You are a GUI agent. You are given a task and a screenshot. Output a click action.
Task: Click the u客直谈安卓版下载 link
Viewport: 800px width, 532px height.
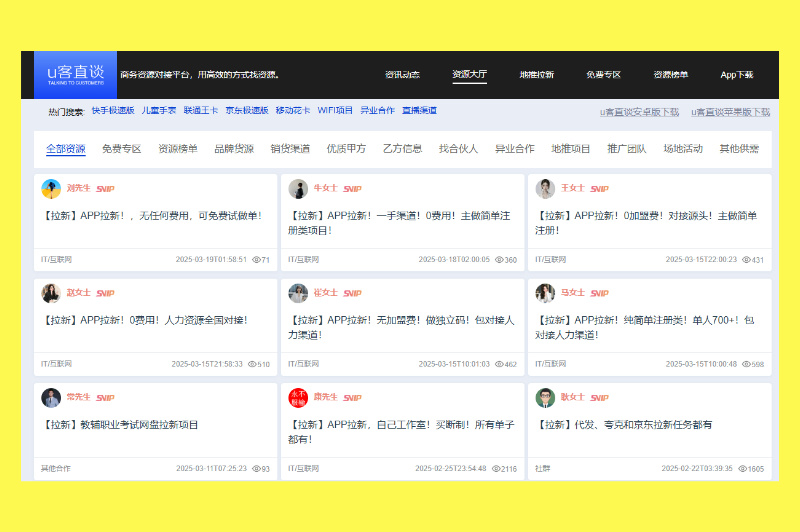click(639, 112)
